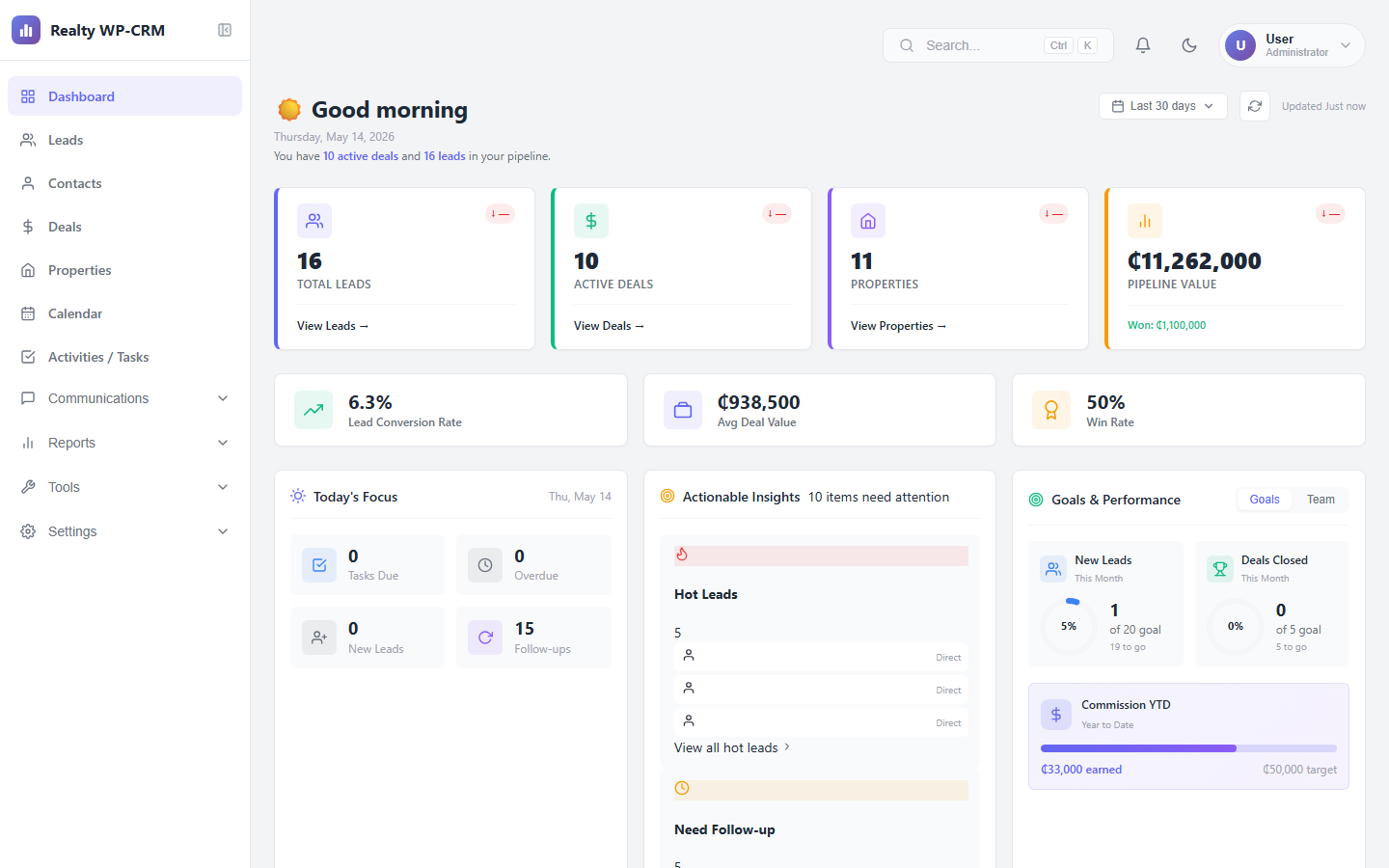
Task: Click the Need Follow-up clock icon
Action: (682, 788)
